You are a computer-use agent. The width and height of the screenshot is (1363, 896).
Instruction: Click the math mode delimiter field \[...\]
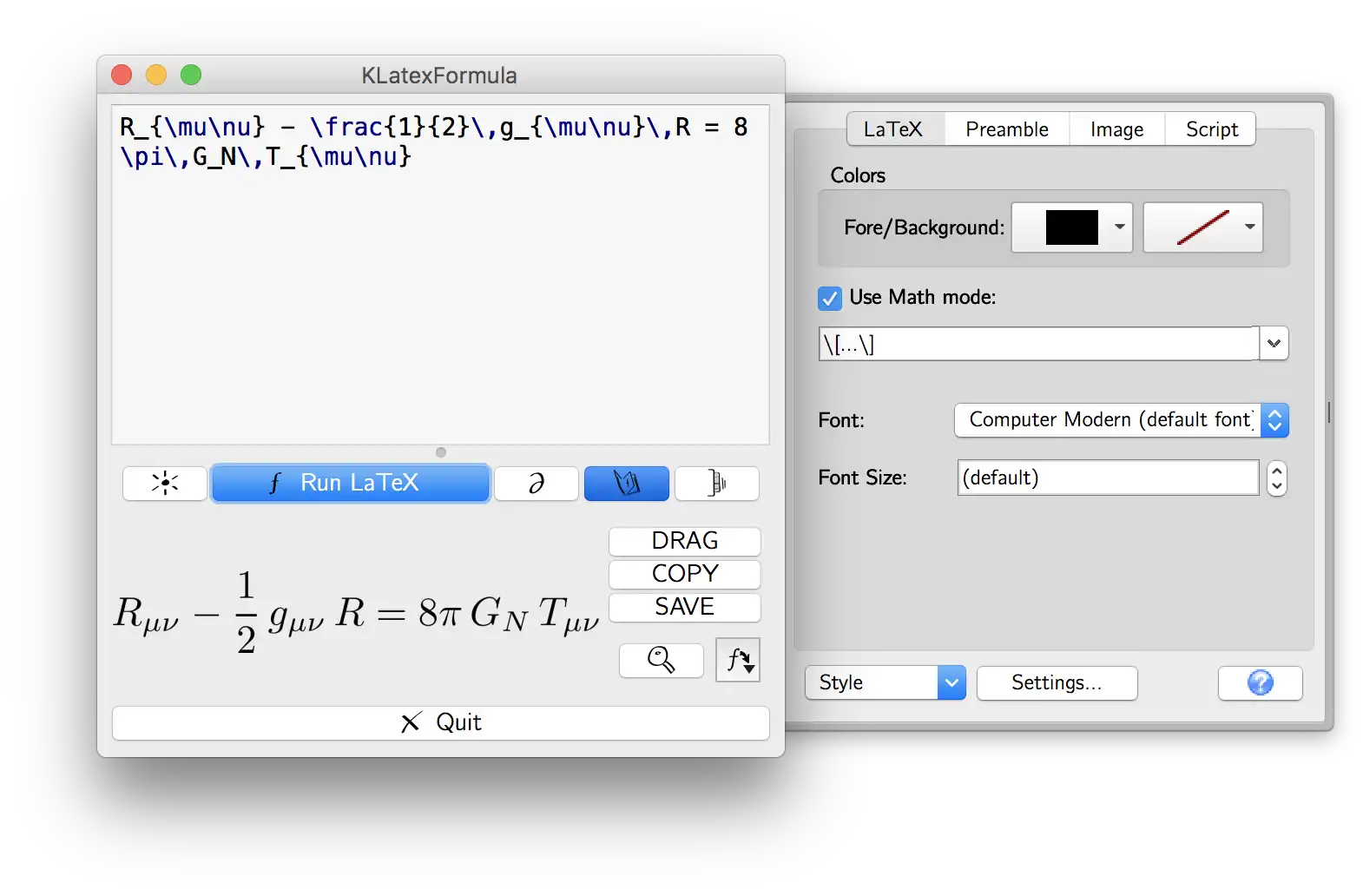[1038, 344]
